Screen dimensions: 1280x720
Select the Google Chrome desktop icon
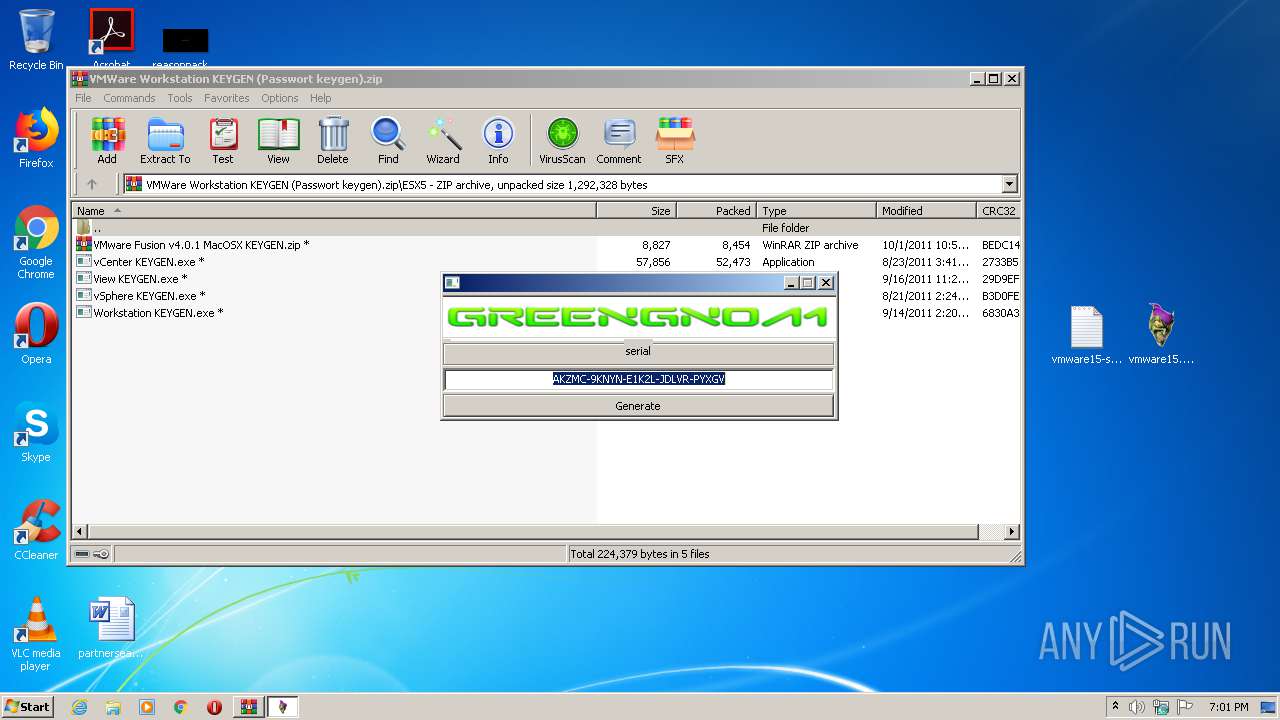tap(36, 243)
